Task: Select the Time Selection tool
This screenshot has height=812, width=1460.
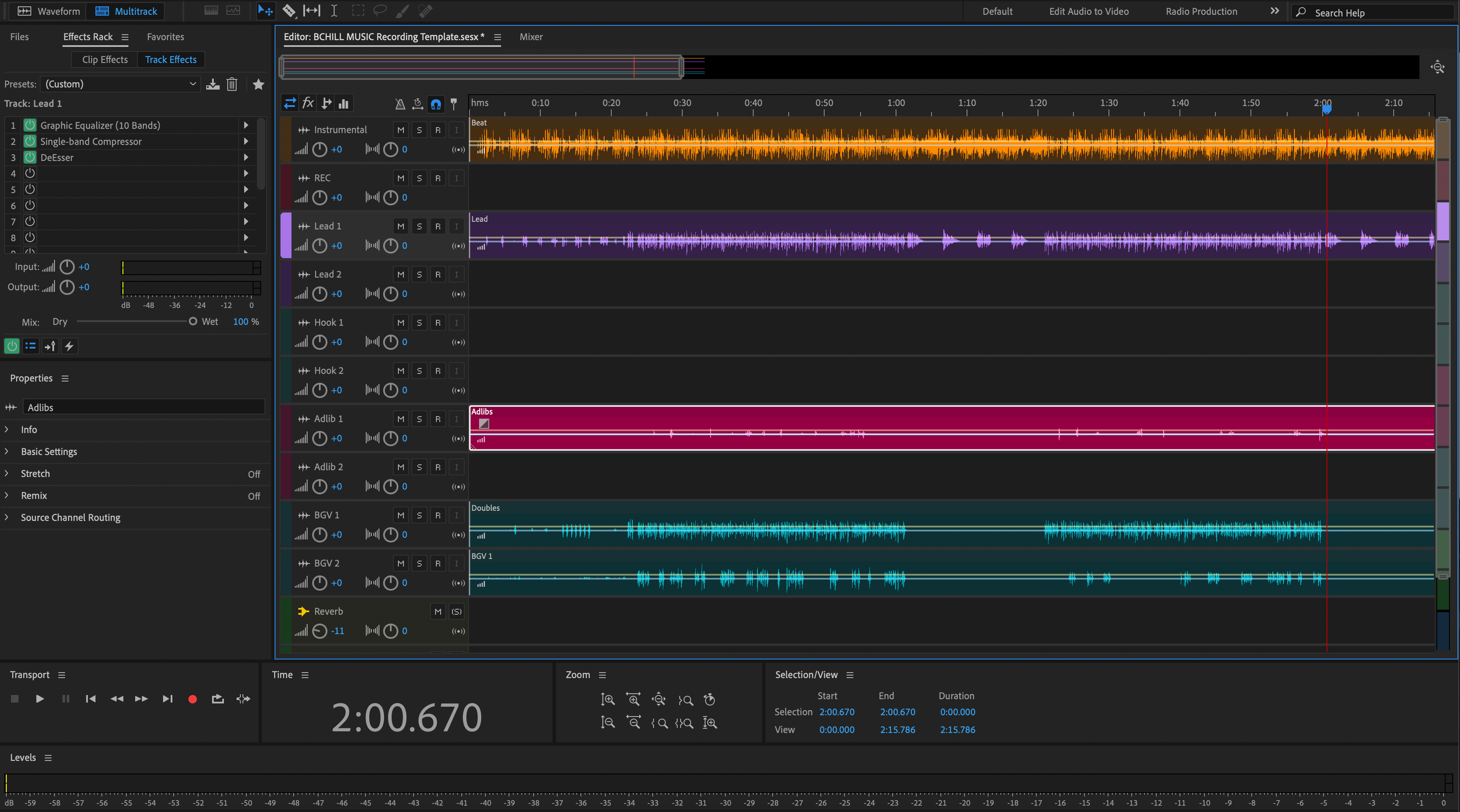Action: [x=334, y=11]
